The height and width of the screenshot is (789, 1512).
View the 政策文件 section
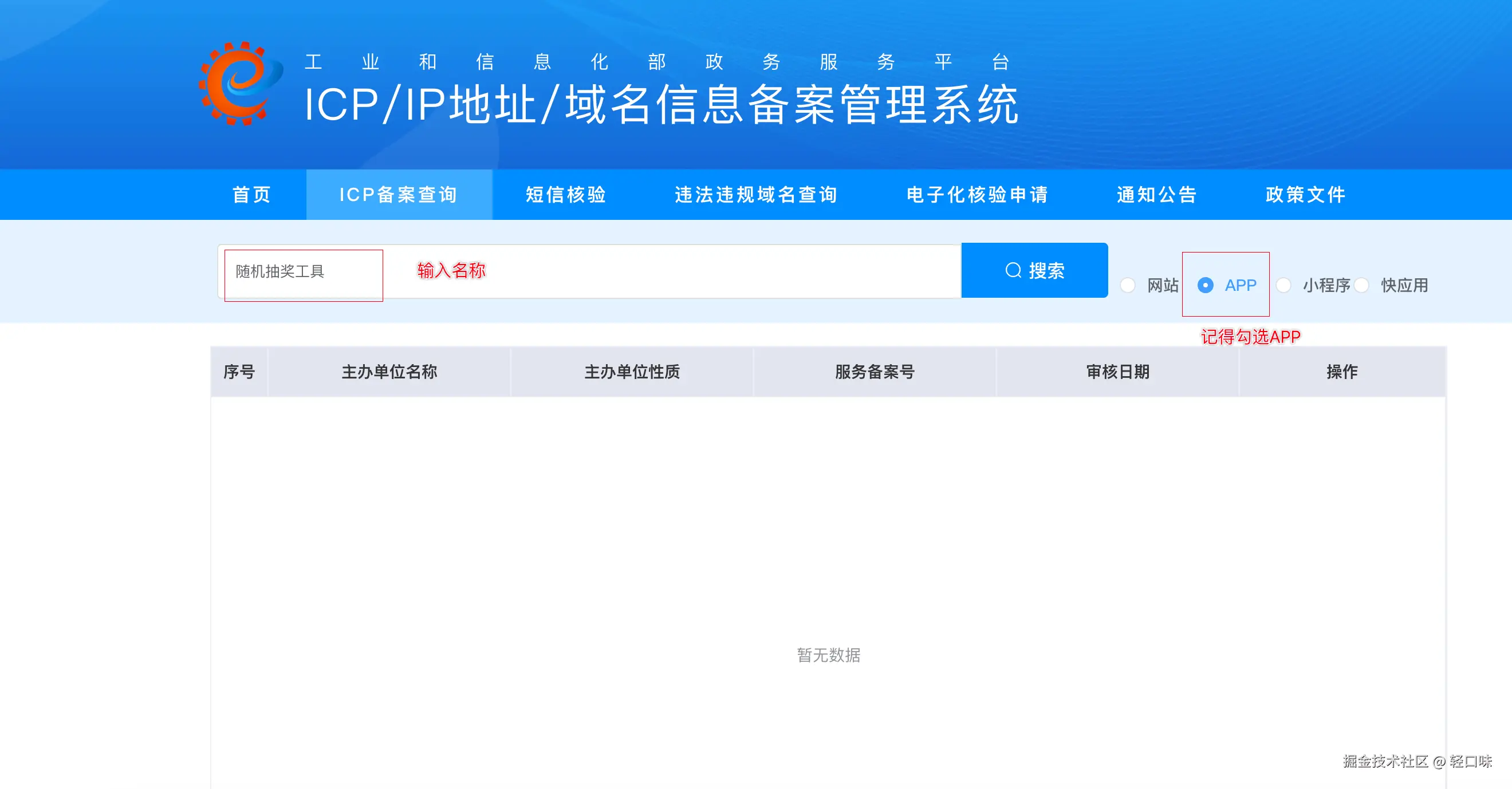click(x=1305, y=195)
